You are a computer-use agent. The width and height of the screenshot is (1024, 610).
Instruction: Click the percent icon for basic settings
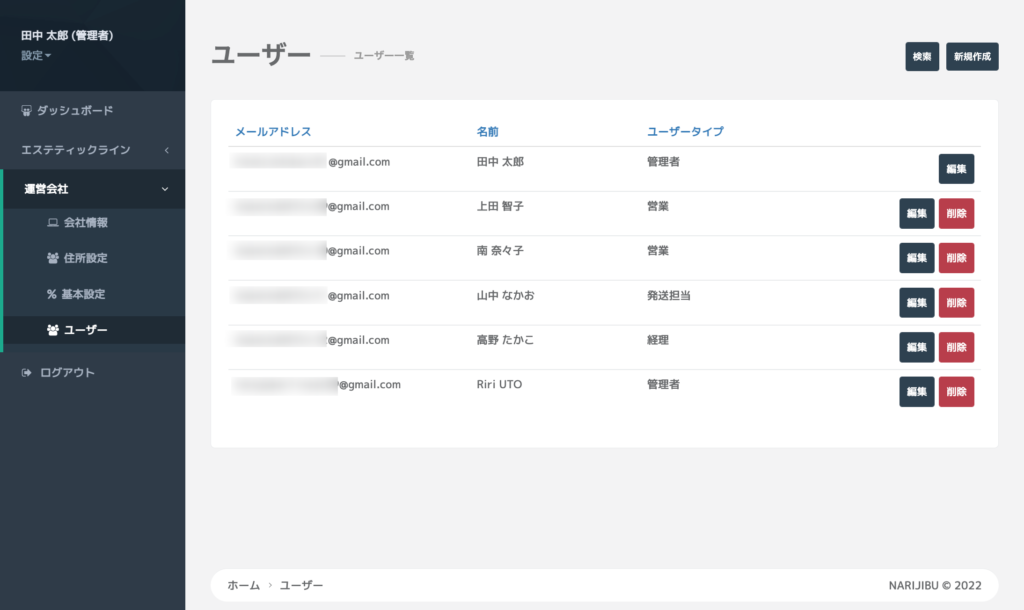click(53, 295)
